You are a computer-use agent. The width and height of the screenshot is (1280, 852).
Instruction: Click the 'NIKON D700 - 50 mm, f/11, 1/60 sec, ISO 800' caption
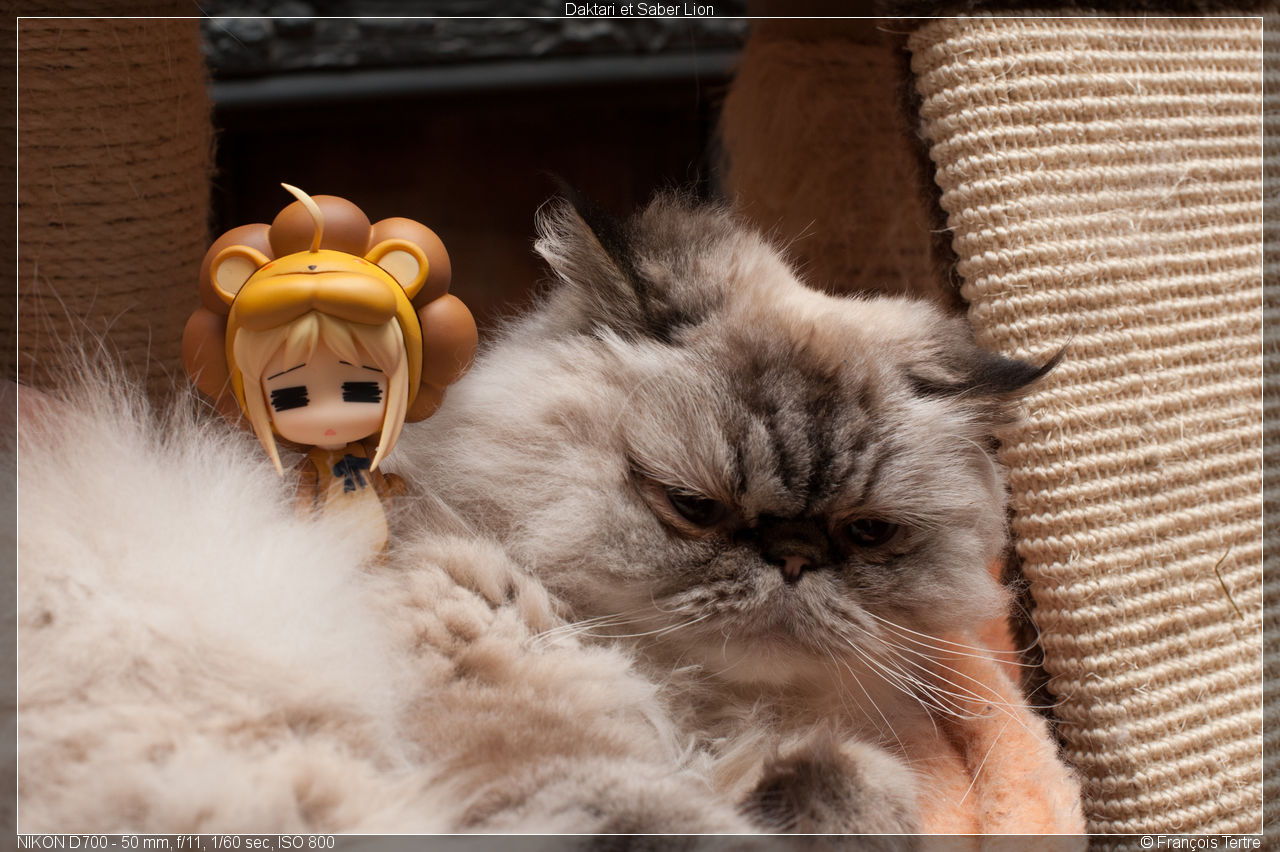[x=176, y=842]
